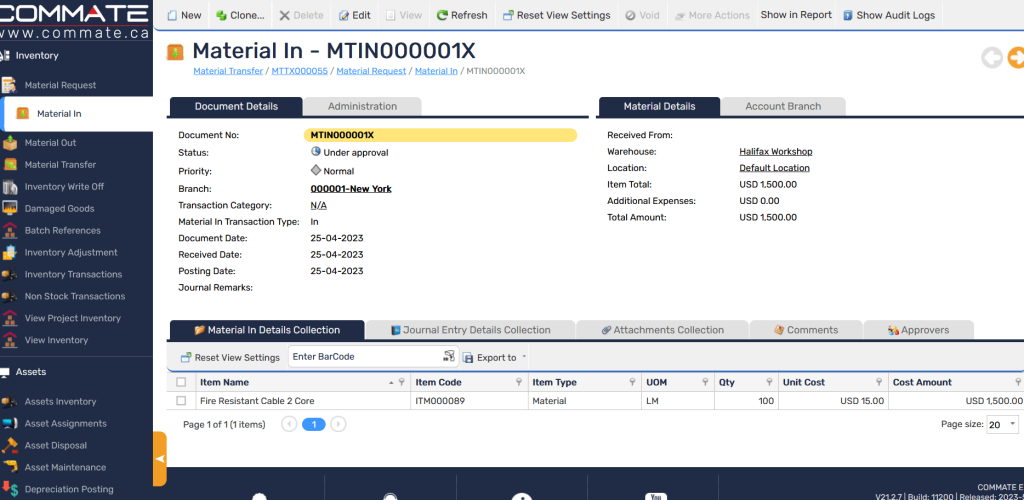
Task: Open the Journal Entry Details Collection tab
Action: point(470,330)
